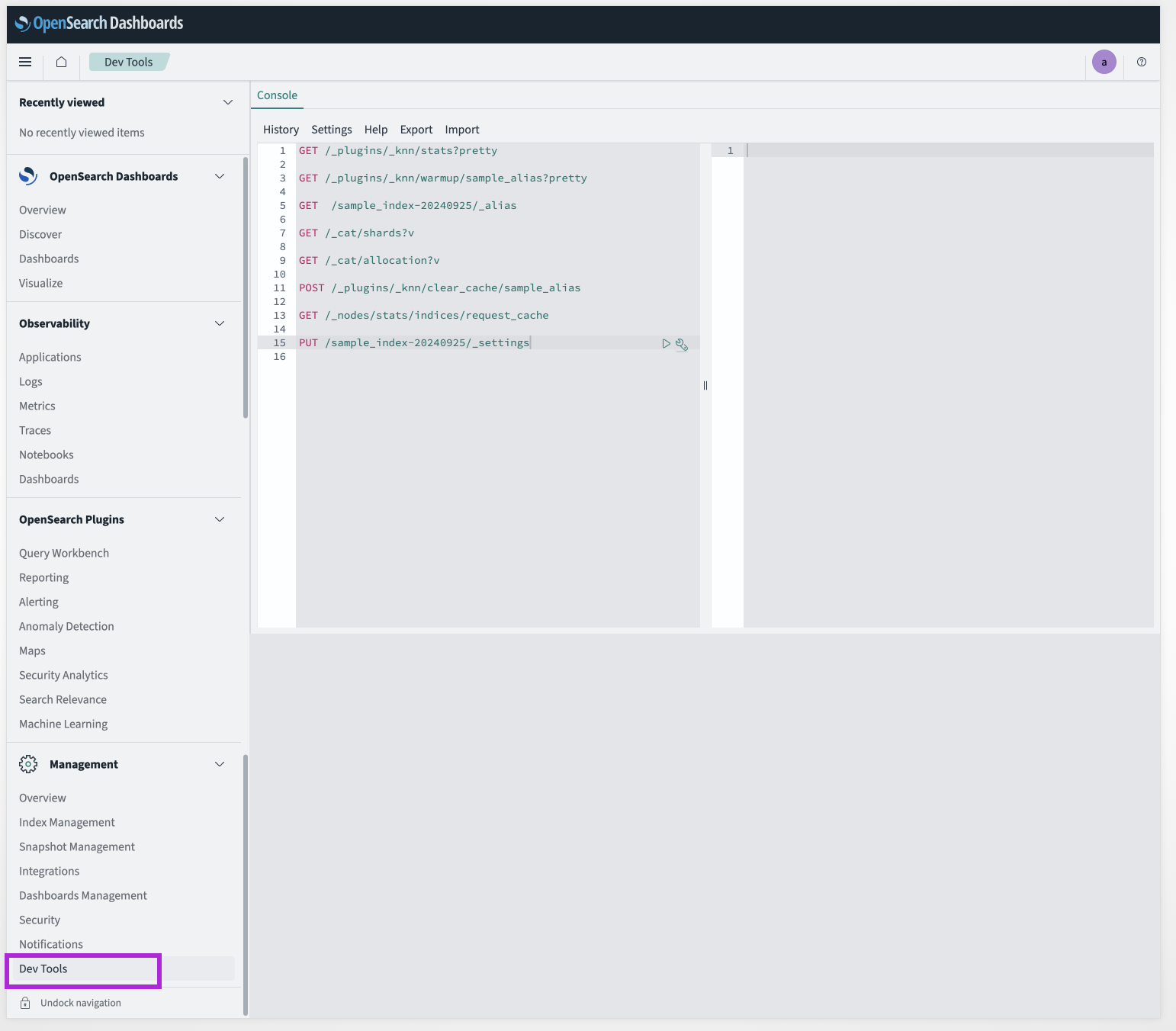Click the Import option

click(x=462, y=130)
